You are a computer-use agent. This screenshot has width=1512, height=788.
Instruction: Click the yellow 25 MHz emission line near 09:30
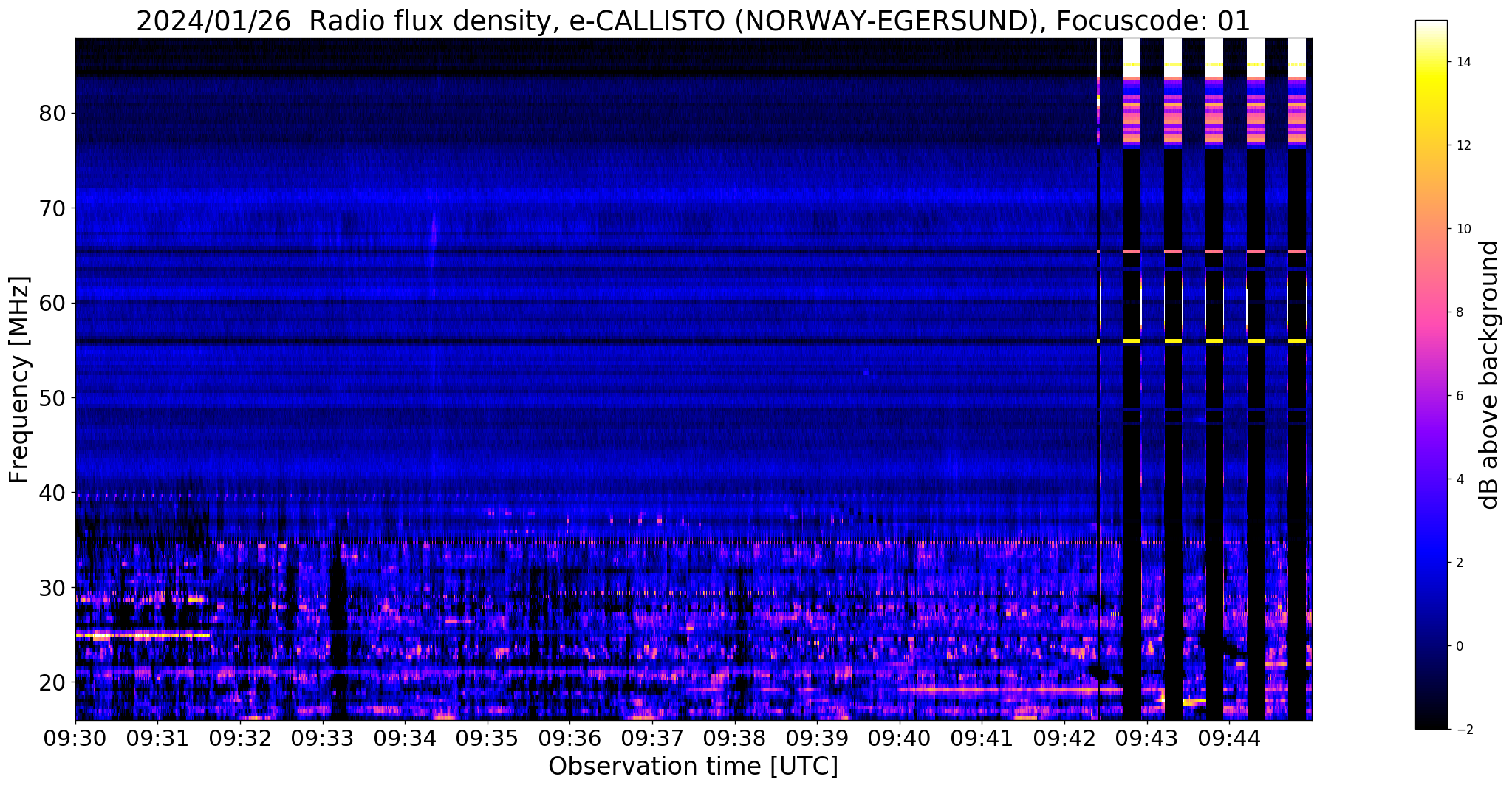pyautogui.click(x=143, y=635)
